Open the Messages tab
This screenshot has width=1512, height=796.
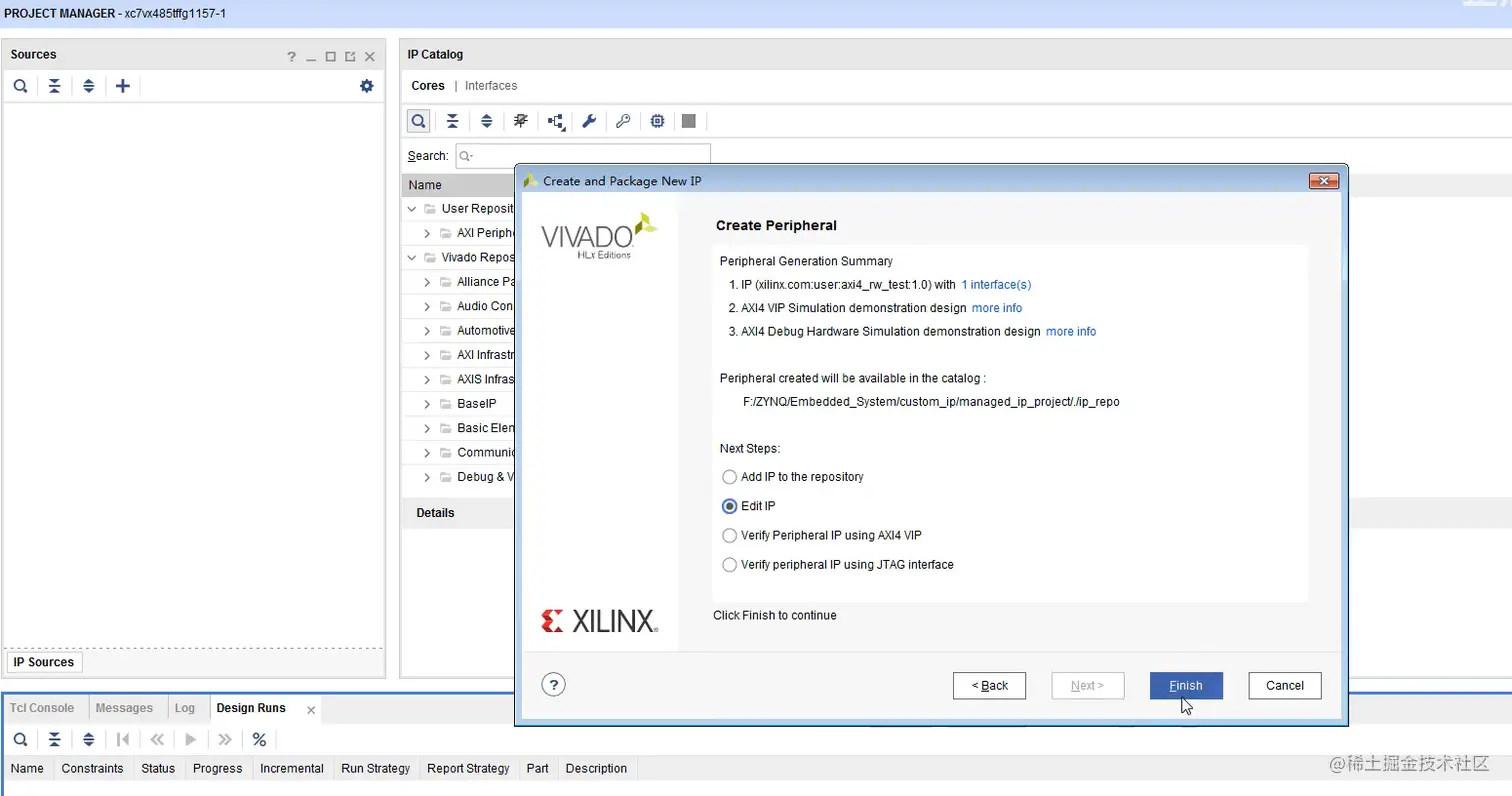pos(124,708)
